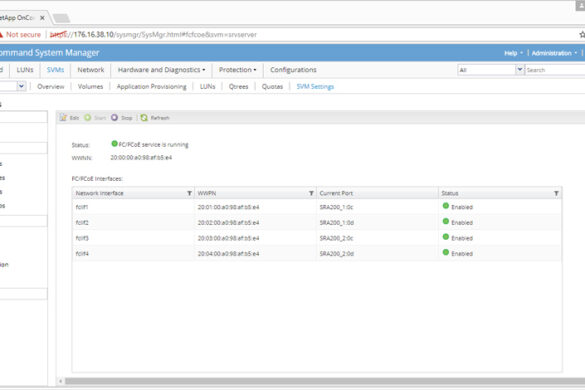Click the purple Stop icon
The width and height of the screenshot is (585, 390).
(114, 118)
